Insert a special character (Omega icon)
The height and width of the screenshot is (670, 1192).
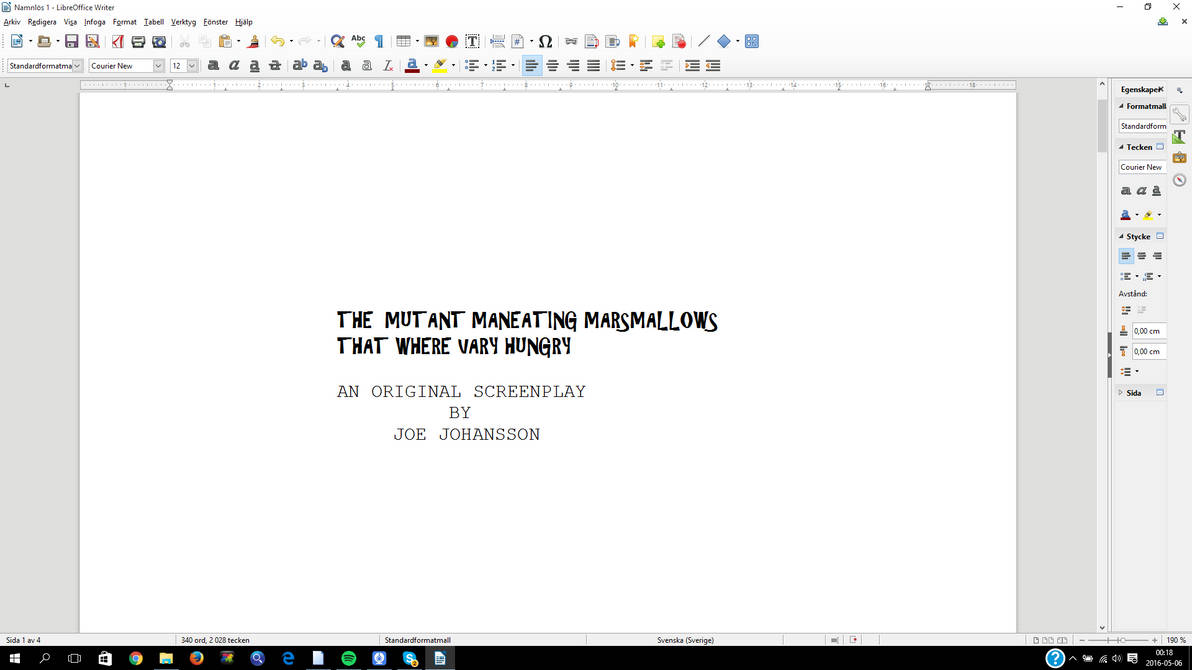tap(545, 41)
